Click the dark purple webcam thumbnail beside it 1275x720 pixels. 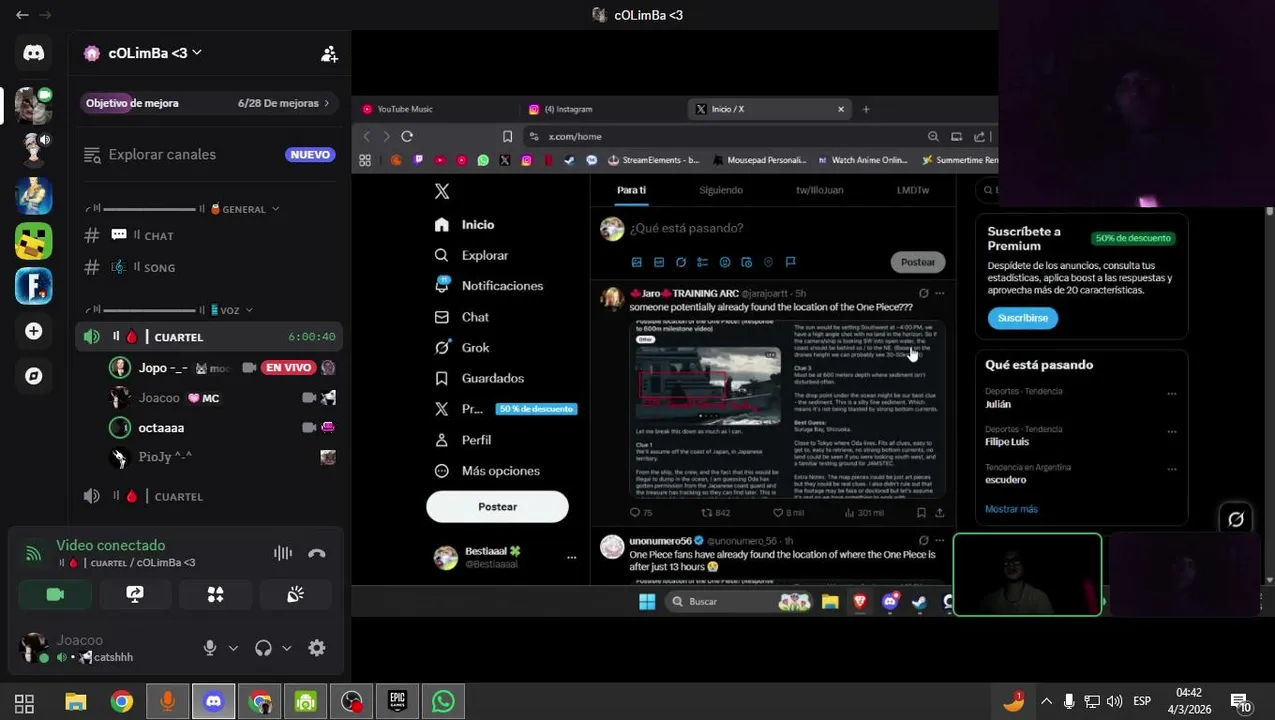pyautogui.click(x=1184, y=574)
